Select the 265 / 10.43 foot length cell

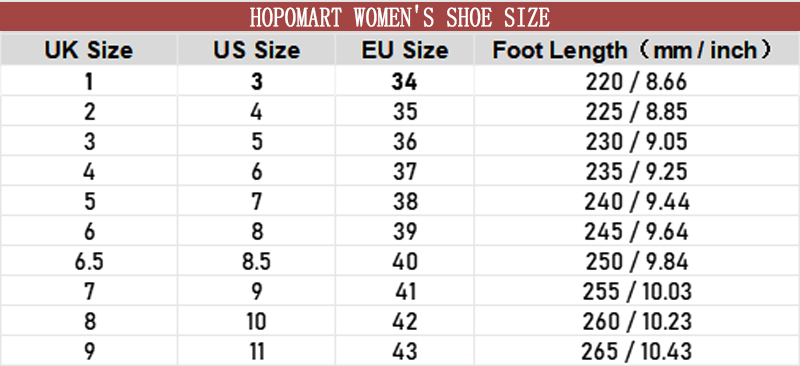click(x=637, y=351)
